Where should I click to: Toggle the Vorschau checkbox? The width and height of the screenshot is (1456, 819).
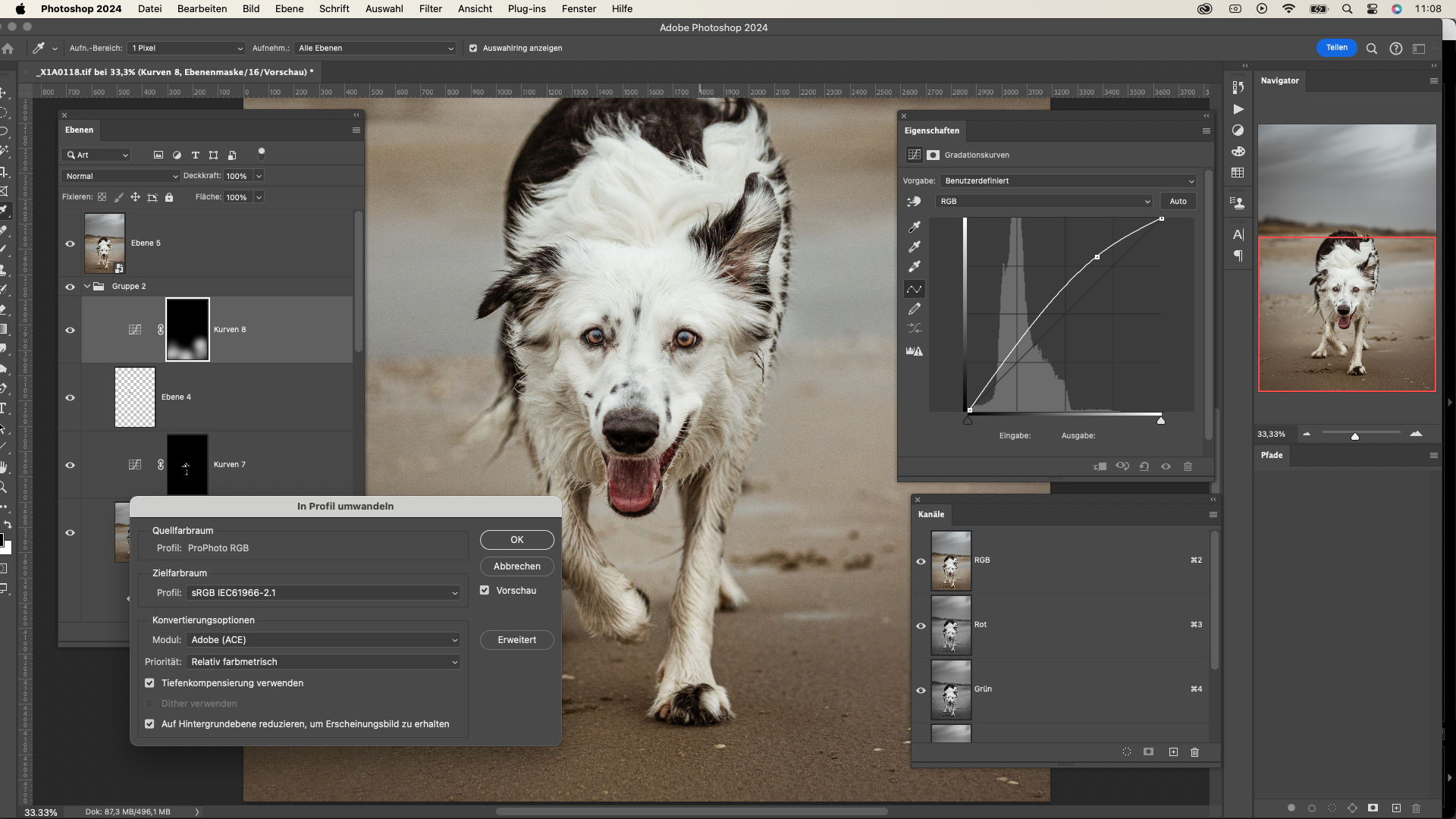tap(485, 590)
